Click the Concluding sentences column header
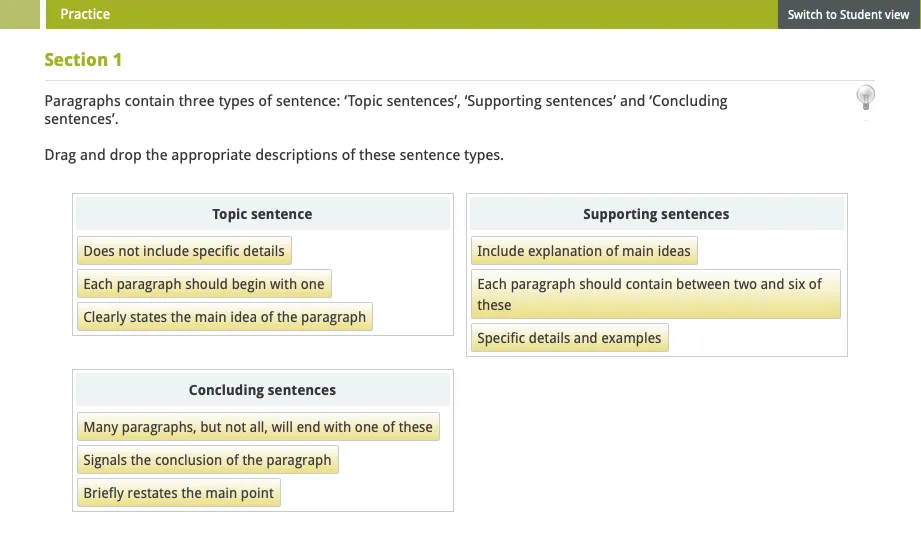 [x=262, y=390]
